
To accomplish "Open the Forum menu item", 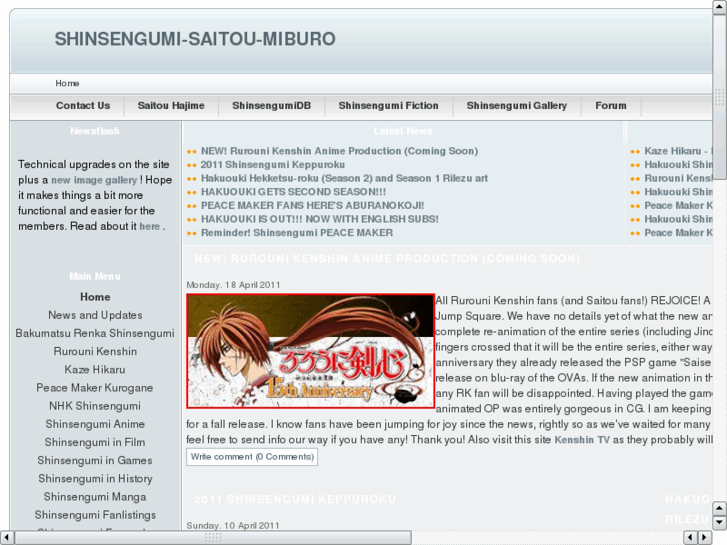I will [x=611, y=106].
